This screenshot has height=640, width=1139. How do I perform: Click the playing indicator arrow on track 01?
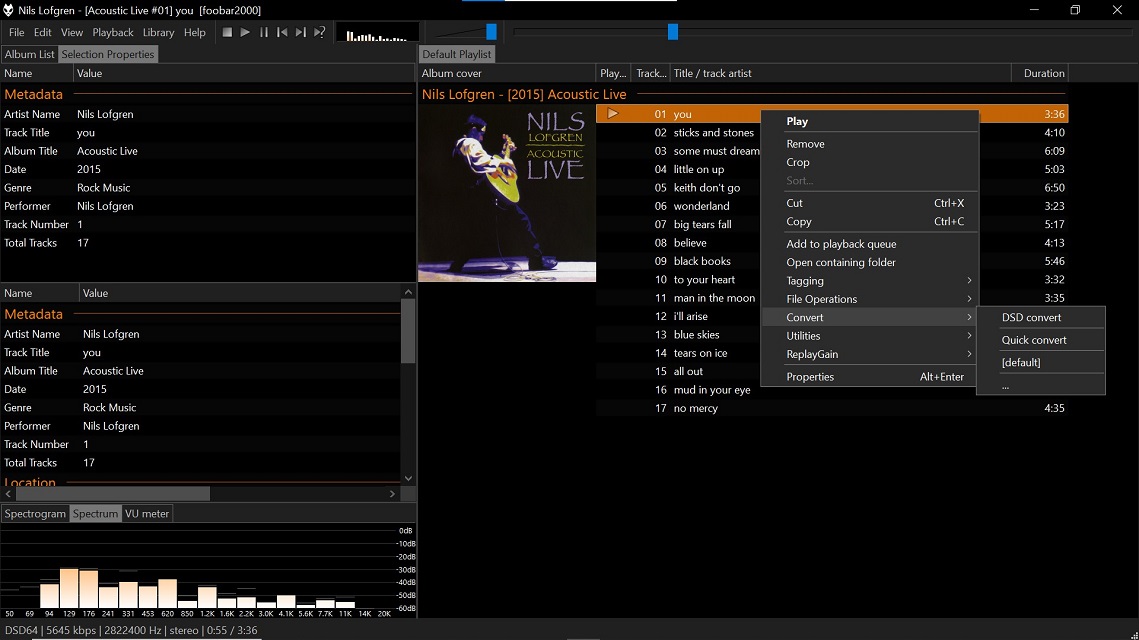point(613,114)
